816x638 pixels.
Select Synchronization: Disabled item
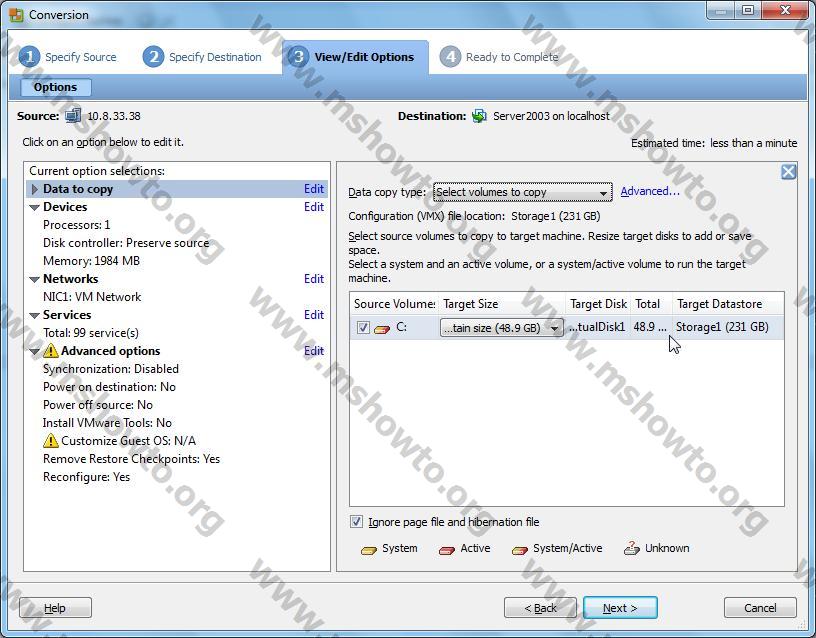pos(111,369)
